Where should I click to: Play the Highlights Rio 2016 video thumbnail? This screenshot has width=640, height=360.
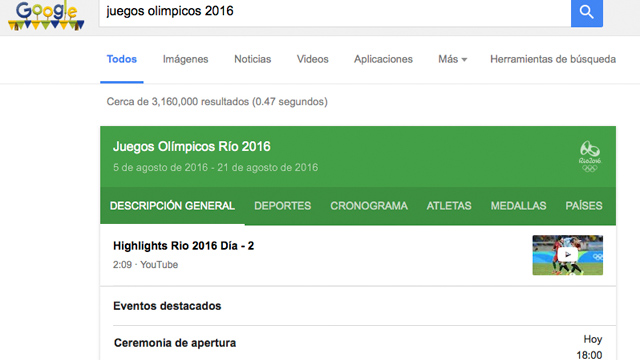click(567, 255)
